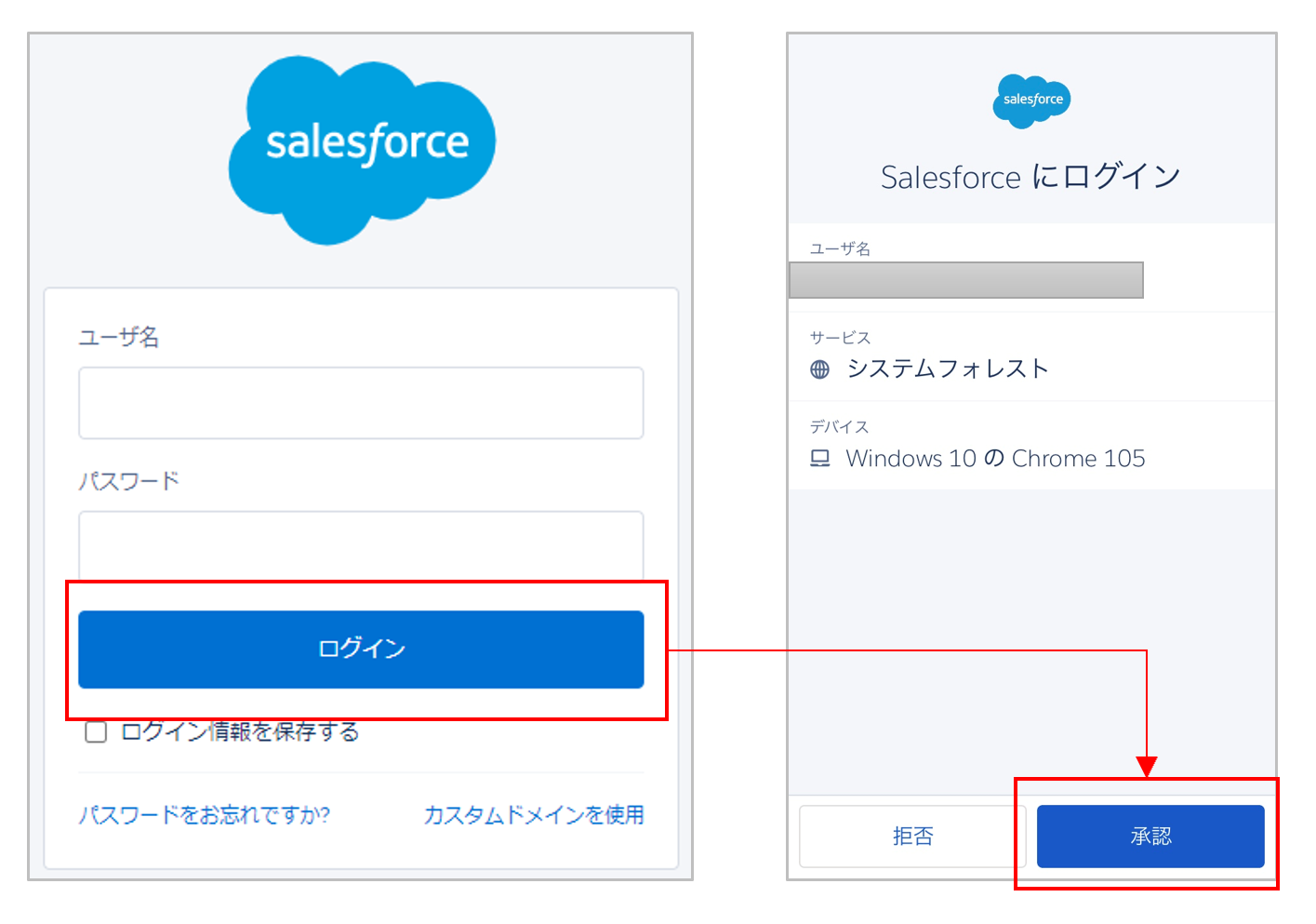Select the システムフォレスト service text
The height and width of the screenshot is (924, 1316).
(x=948, y=369)
